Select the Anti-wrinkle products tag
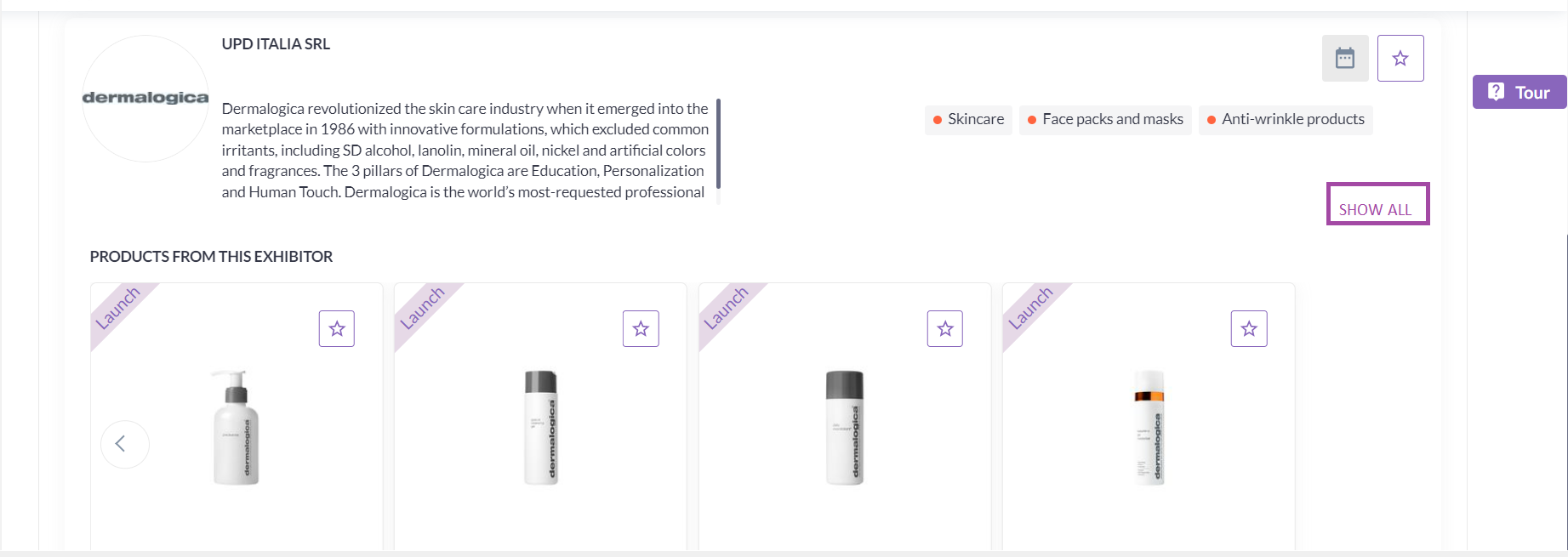 point(1285,120)
